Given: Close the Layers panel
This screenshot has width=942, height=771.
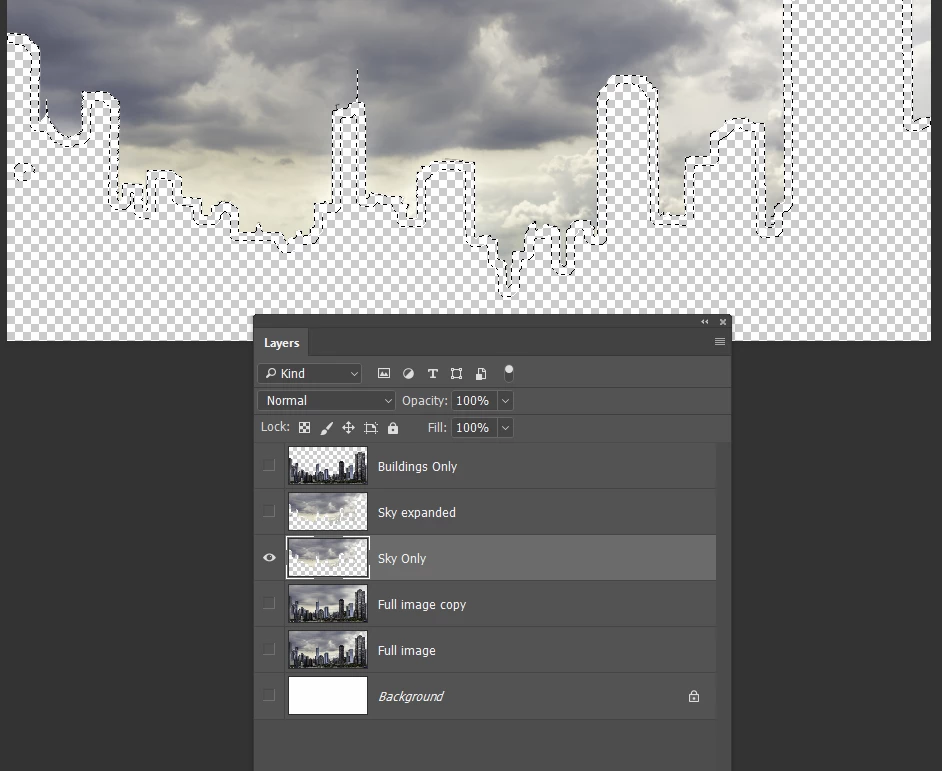Looking at the screenshot, I should (x=723, y=322).
